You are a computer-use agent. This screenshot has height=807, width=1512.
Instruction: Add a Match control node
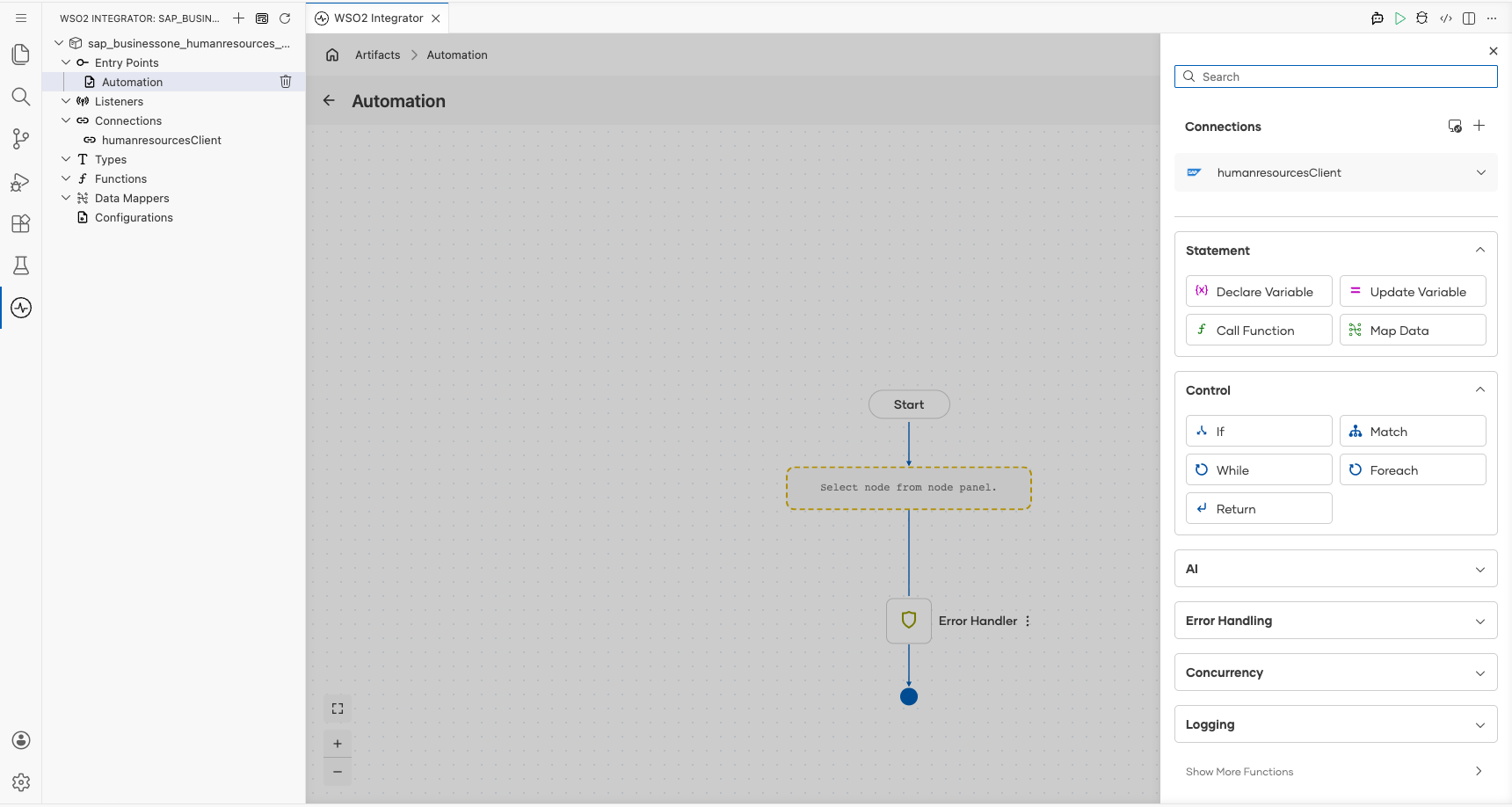[x=1413, y=431]
